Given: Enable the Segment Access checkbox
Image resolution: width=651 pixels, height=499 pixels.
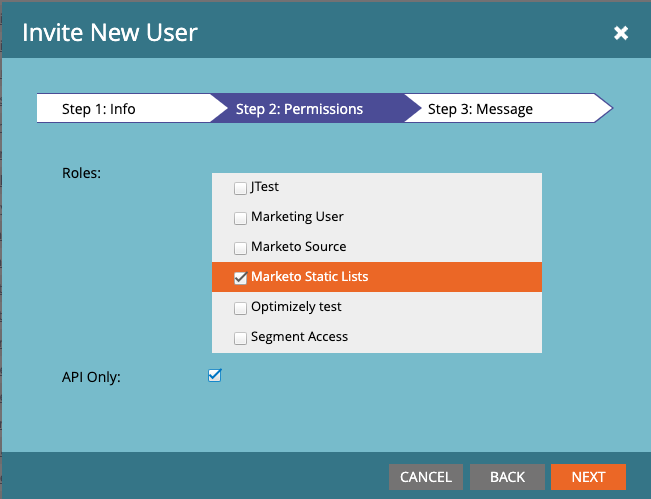Looking at the screenshot, I should coord(240,338).
